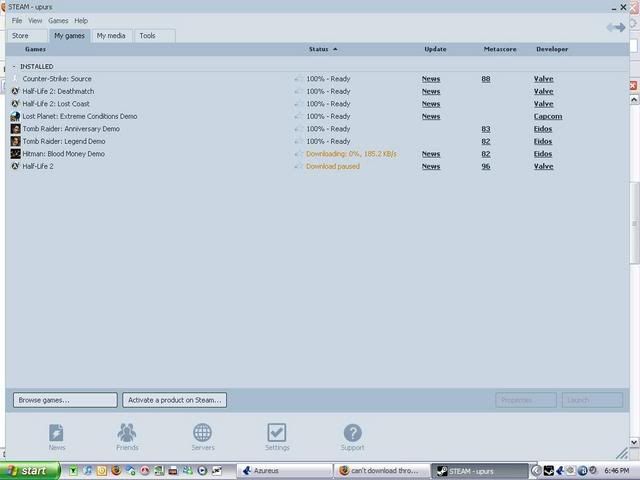The image size is (640, 480).
Task: Click the Tomb Raider: Anniversary Demo icon
Action: tap(15, 129)
